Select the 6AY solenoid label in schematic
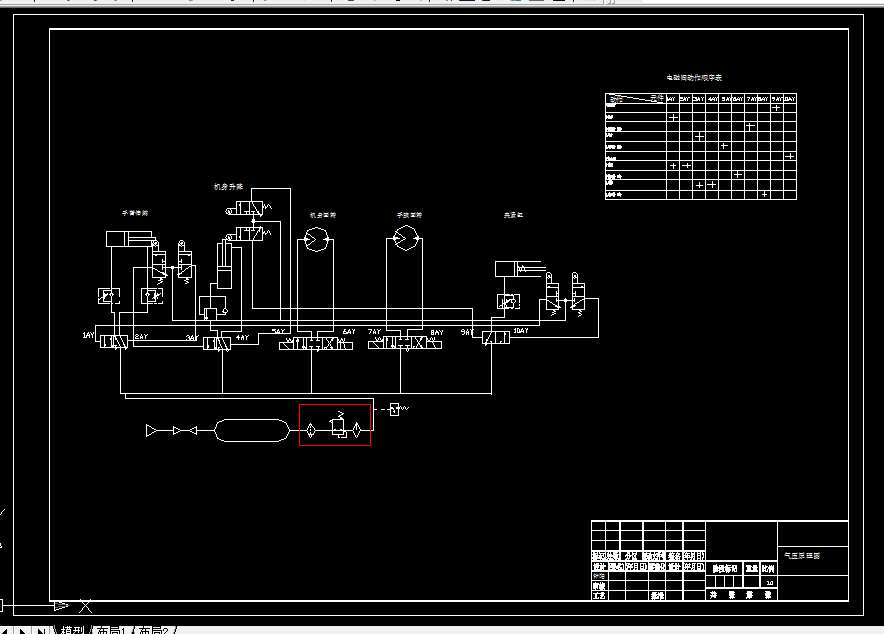The width and height of the screenshot is (884, 634). (349, 332)
